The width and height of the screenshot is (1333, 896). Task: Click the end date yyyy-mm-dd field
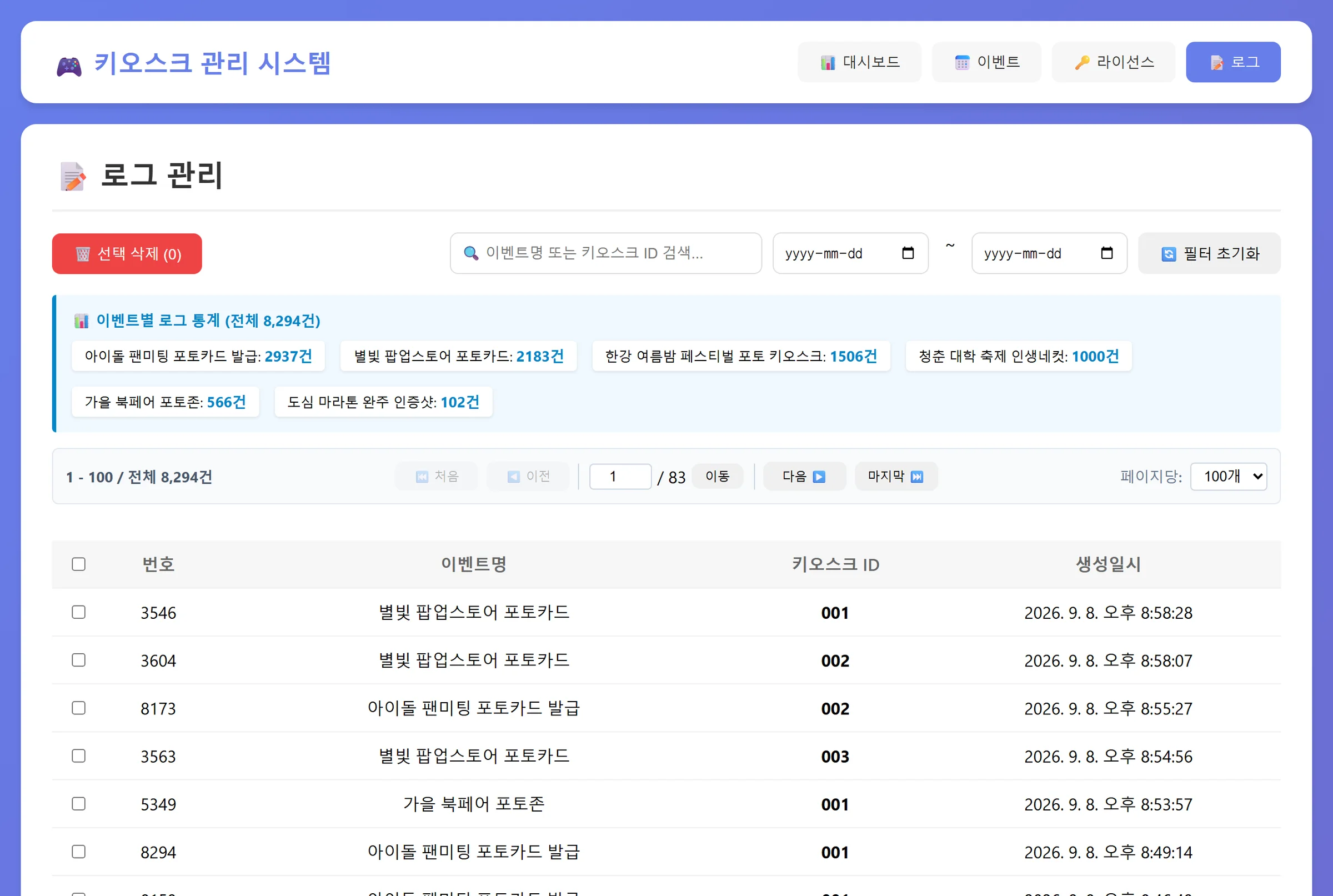(1049, 253)
